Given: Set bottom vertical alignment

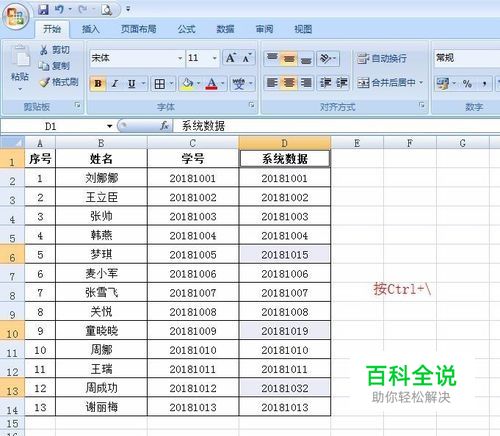Looking at the screenshot, I should point(306,59).
